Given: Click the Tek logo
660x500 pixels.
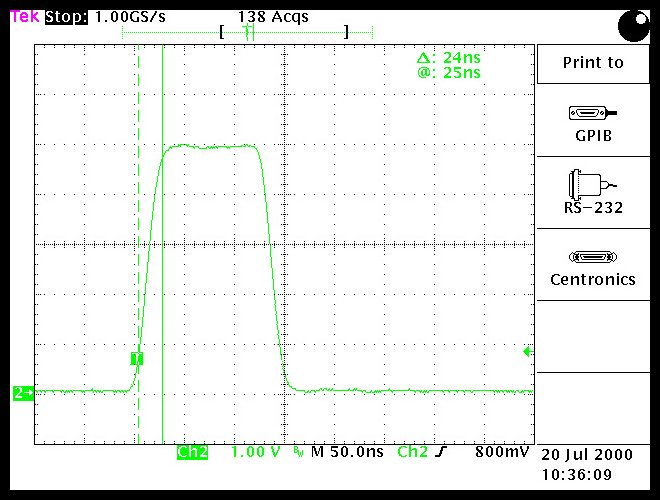Looking at the screenshot, I should click(25, 17).
